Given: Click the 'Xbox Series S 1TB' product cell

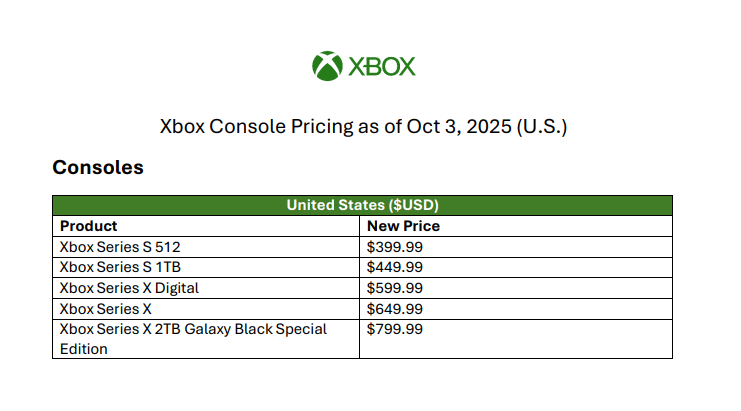Looking at the screenshot, I should 120,267.
